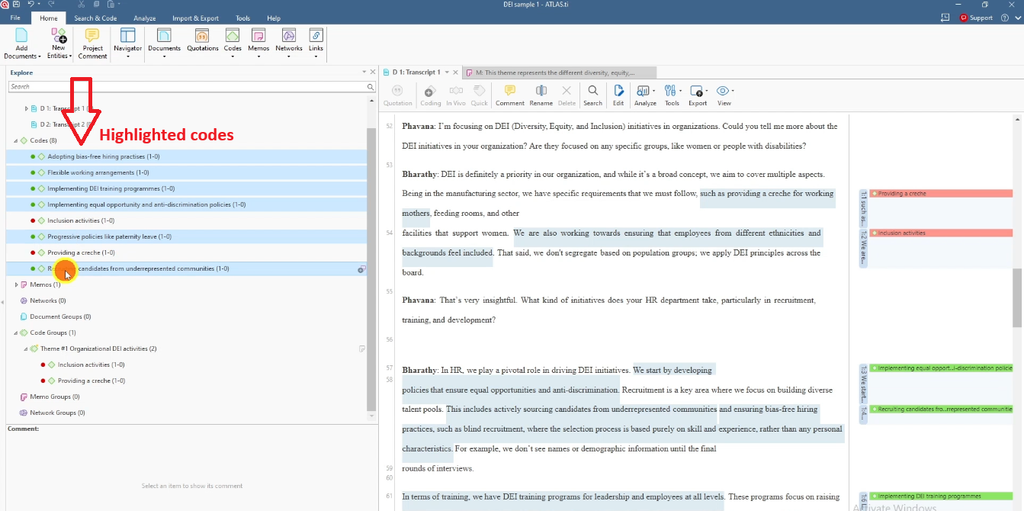Collapse the Code Groups (1) tree node
Screen dimensions: 1024x511
tap(16, 333)
